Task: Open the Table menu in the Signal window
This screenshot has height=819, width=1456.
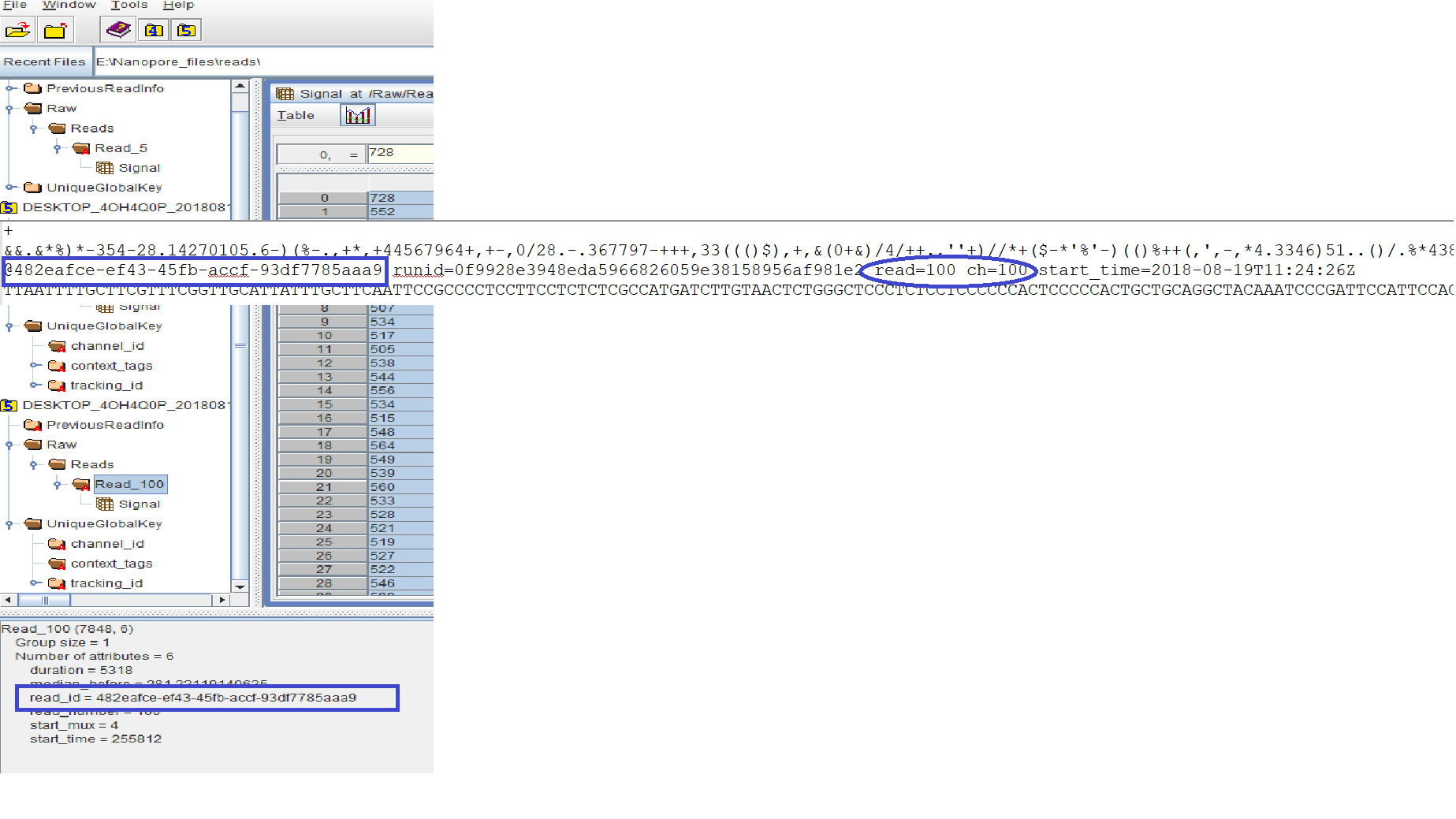Action: [x=296, y=115]
